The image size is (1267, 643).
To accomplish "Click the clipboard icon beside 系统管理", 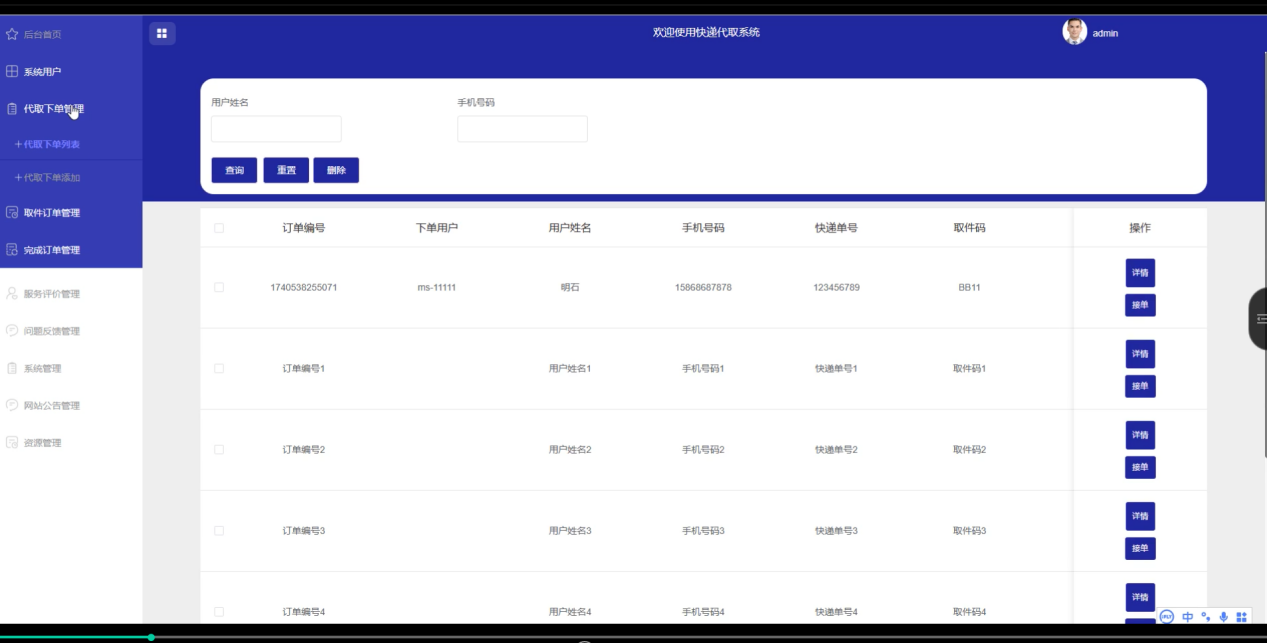I will (12, 368).
